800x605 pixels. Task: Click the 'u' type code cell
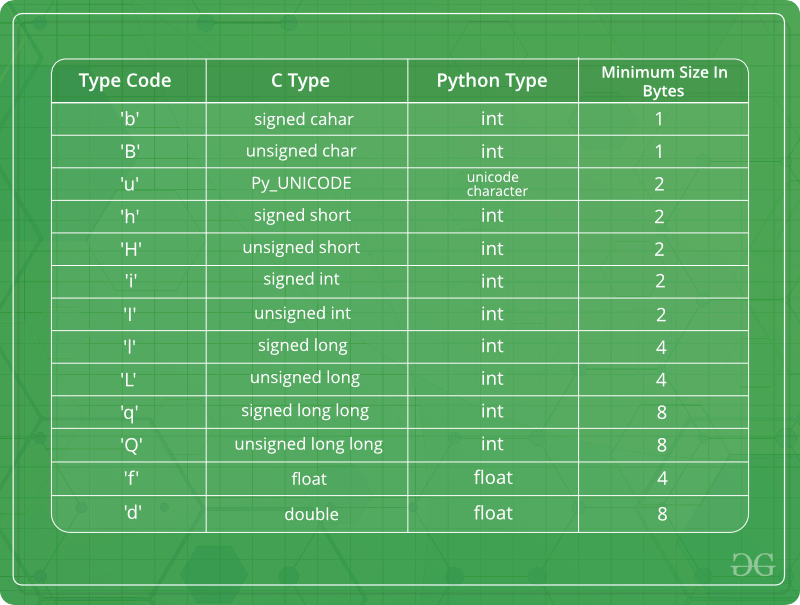[130, 184]
